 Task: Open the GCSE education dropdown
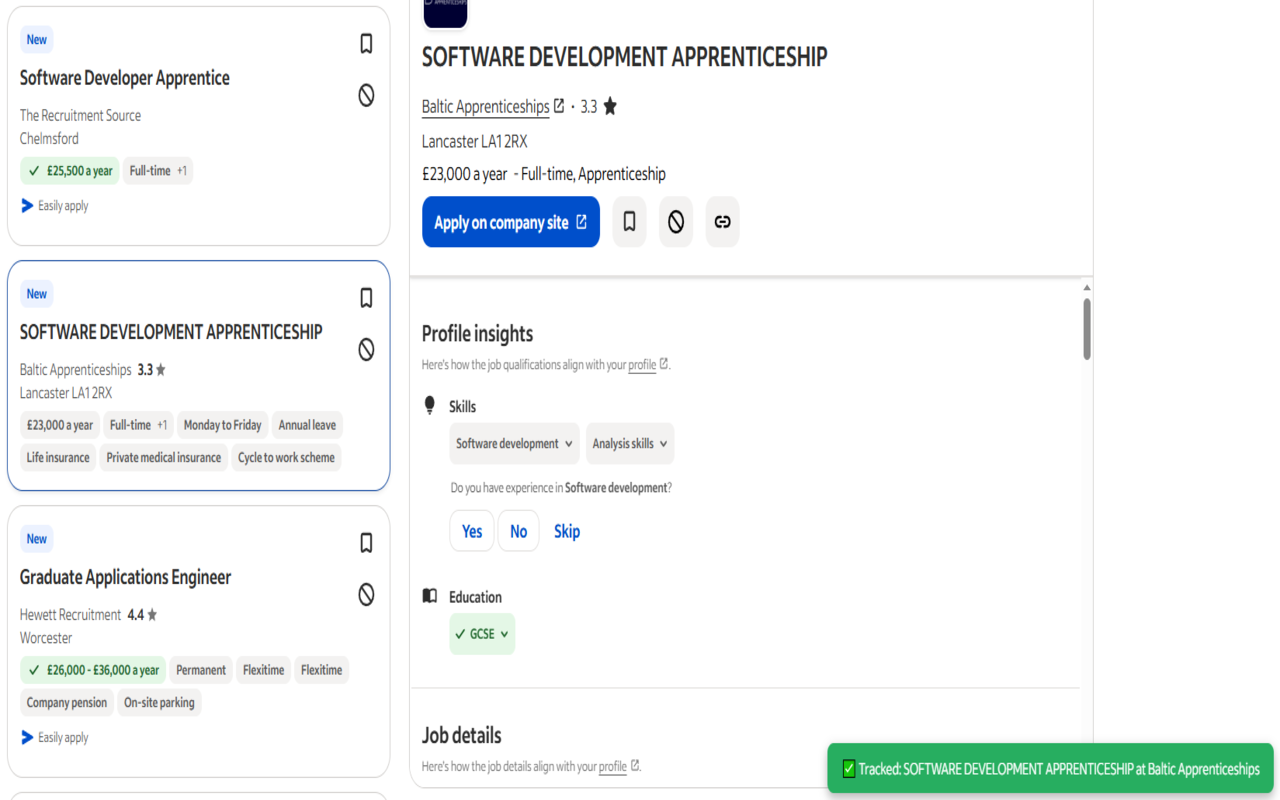tap(482, 633)
